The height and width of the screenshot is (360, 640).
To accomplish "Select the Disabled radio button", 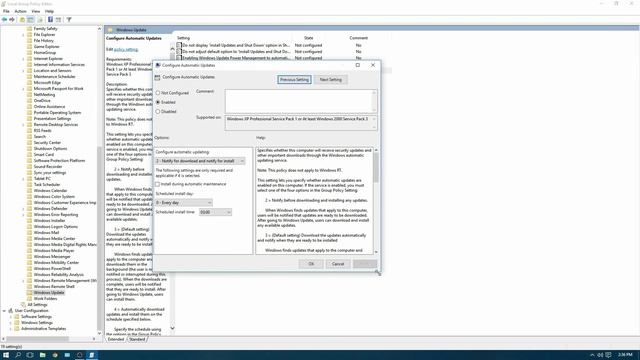I will 158,111.
